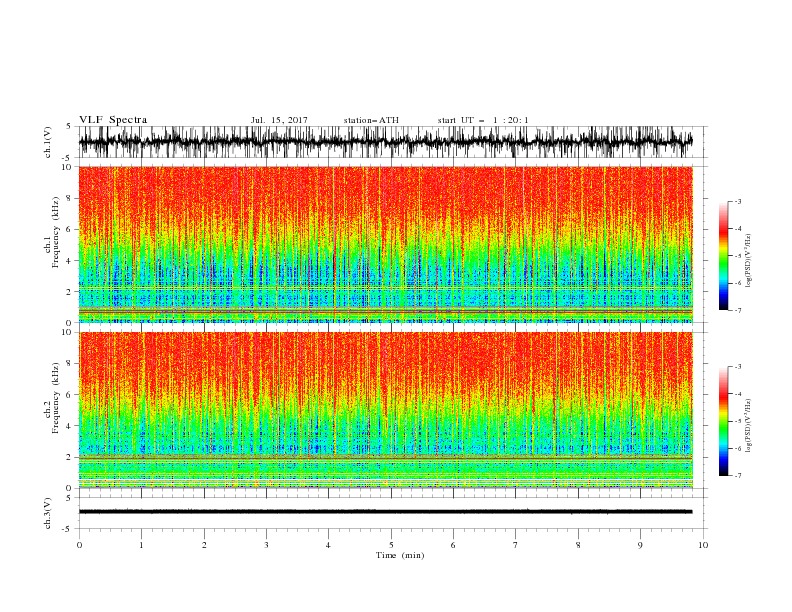Click the "Time (min)" axis label

tap(400, 555)
